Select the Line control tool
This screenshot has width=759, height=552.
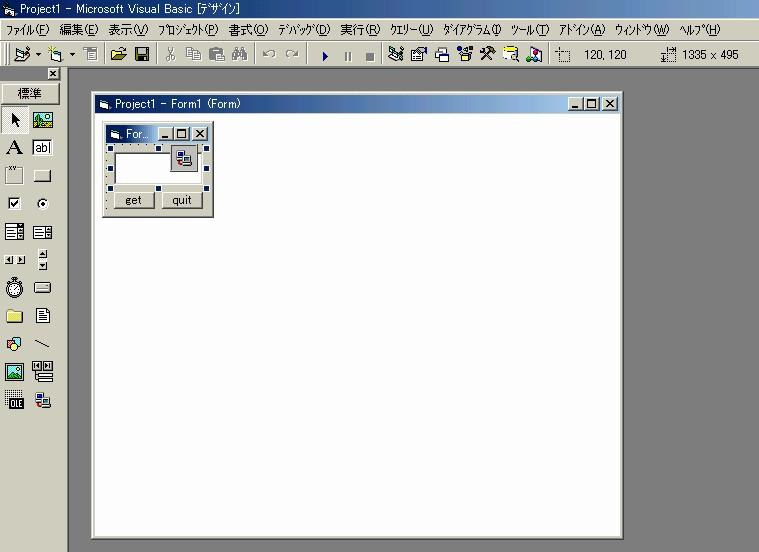tap(43, 344)
